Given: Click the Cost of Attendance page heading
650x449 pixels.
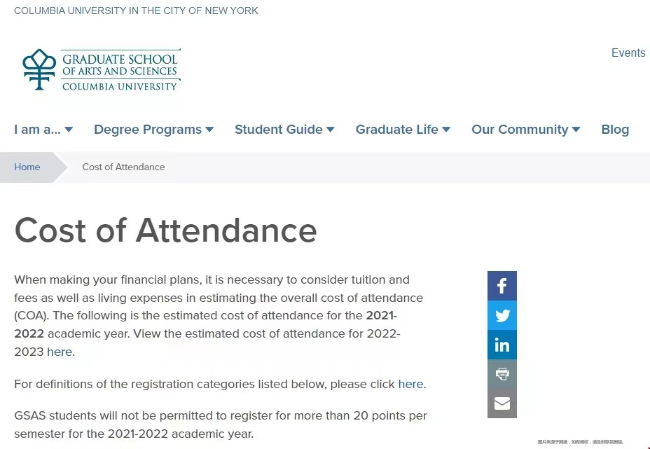Looking at the screenshot, I should [165, 231].
